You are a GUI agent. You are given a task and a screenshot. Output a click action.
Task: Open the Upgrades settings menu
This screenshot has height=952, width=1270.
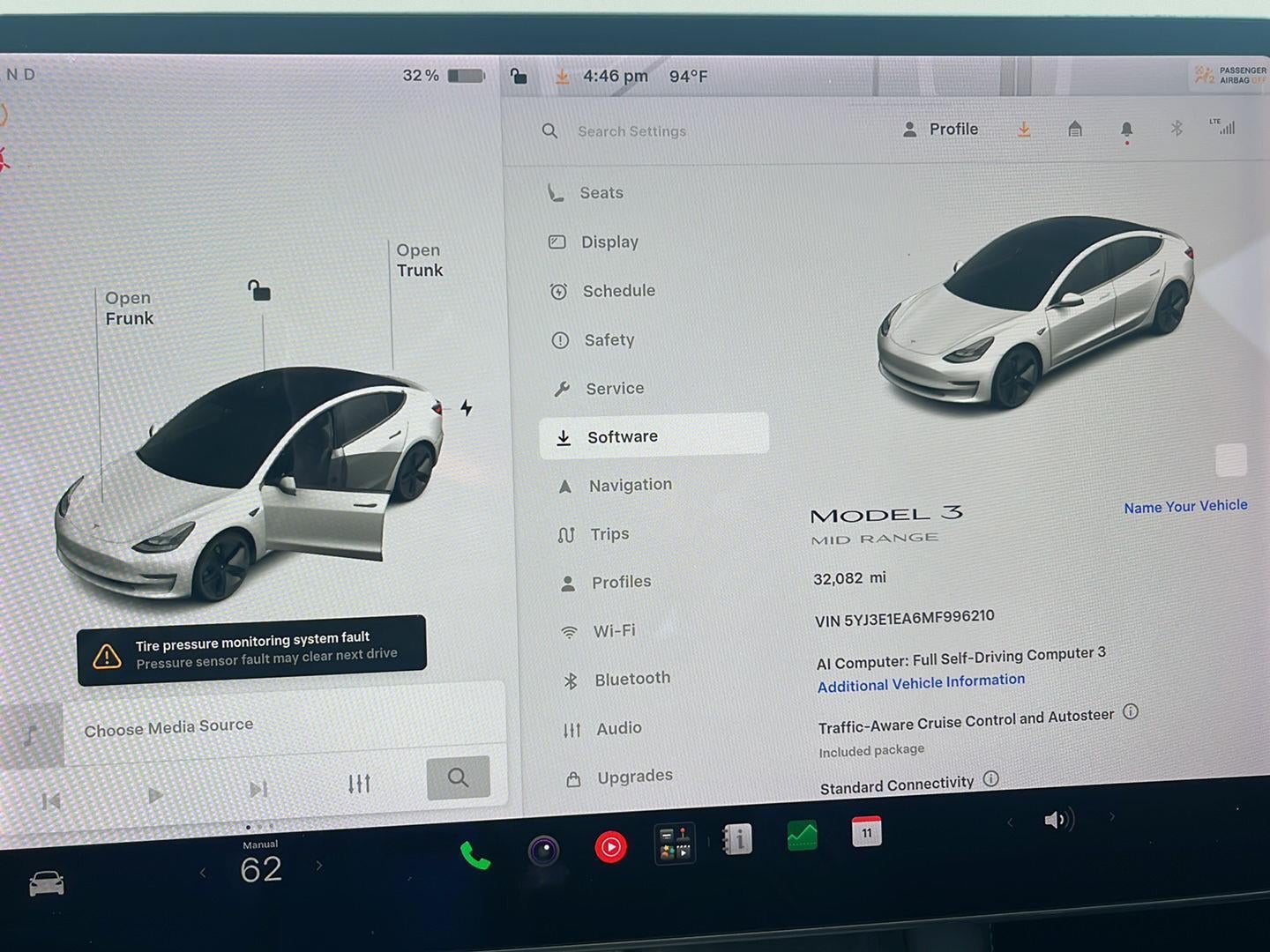(619, 777)
